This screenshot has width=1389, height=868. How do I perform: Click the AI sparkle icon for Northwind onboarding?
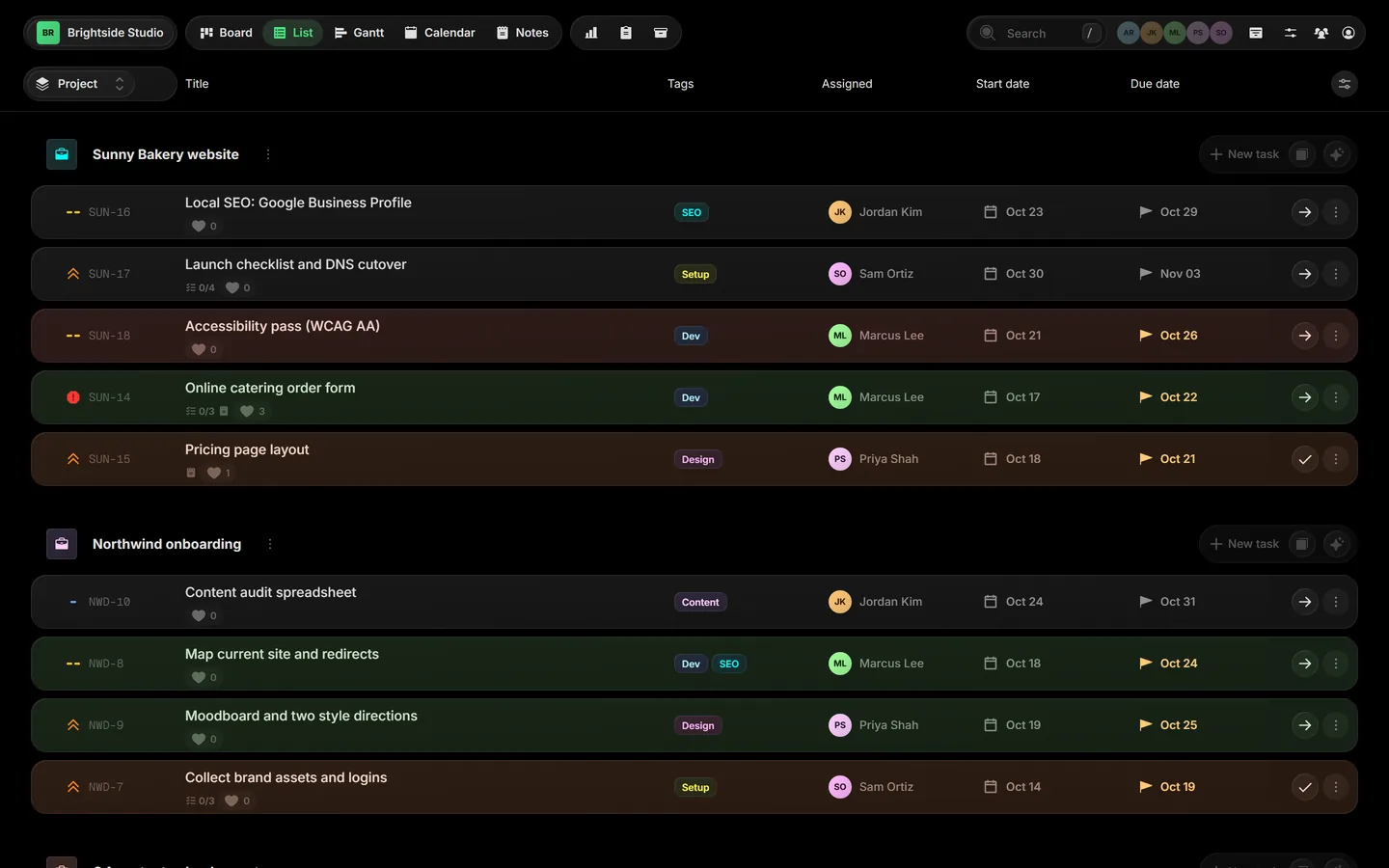point(1337,544)
